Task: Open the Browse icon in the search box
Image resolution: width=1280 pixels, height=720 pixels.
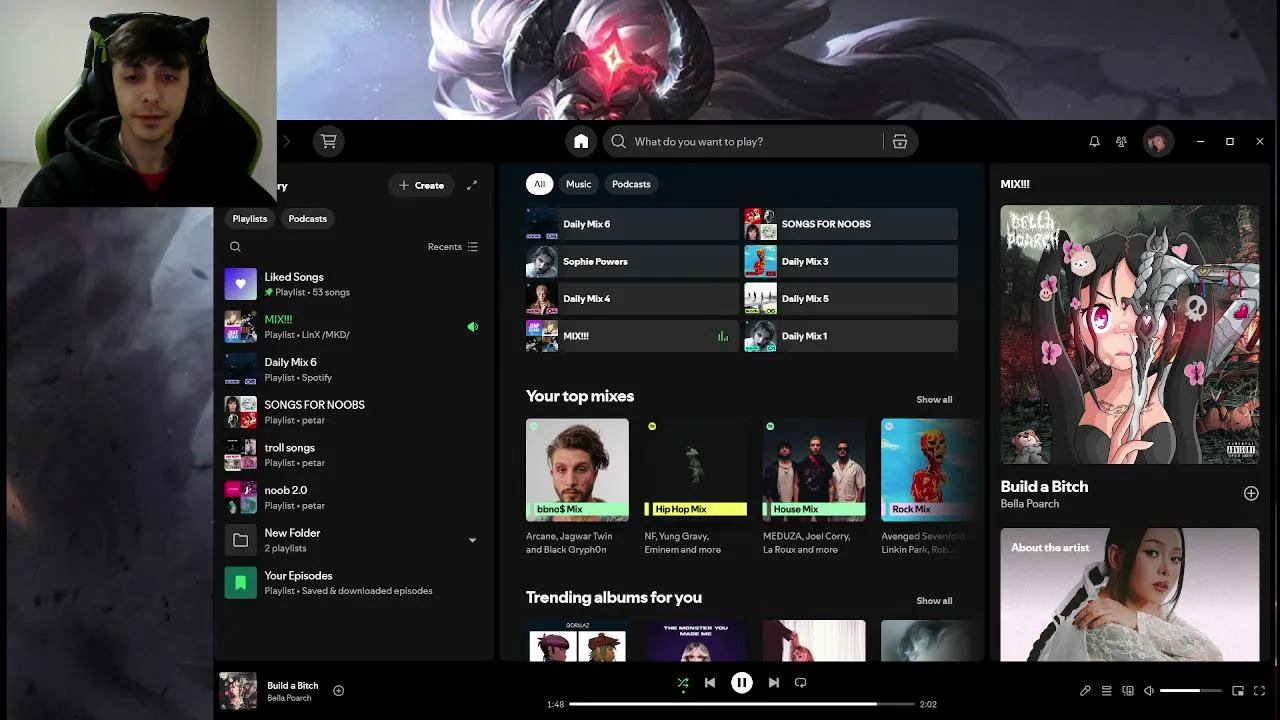Action: (x=900, y=141)
